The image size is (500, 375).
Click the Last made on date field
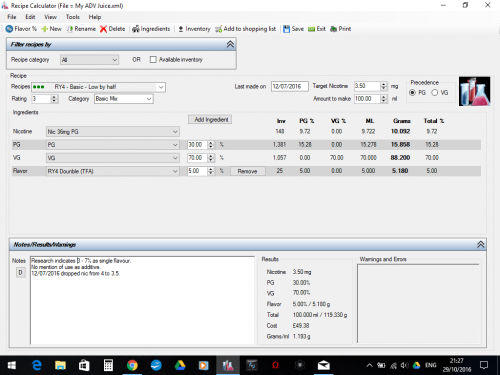pos(290,86)
